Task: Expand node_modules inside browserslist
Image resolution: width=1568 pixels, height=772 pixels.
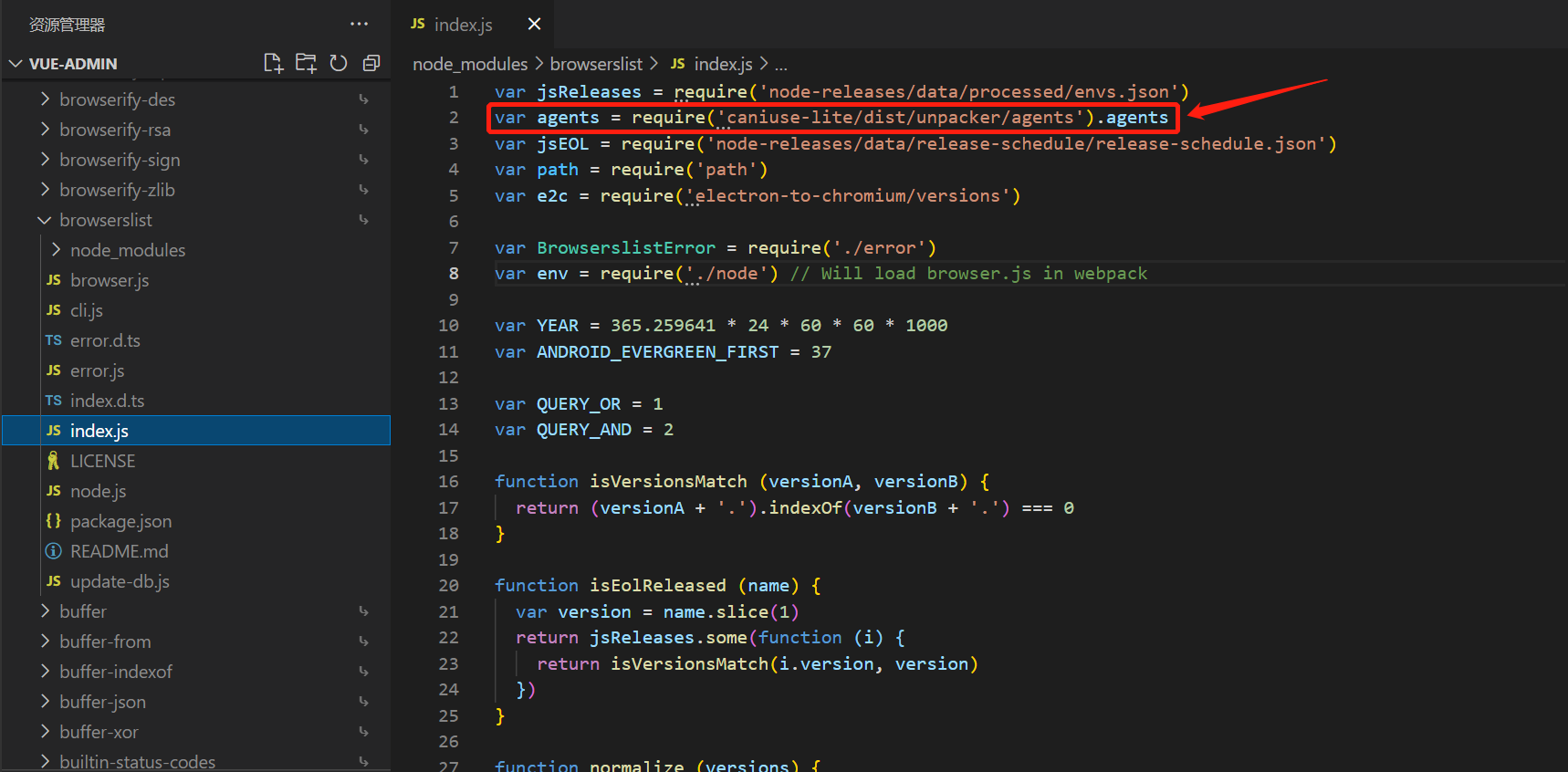Action: 196,250
